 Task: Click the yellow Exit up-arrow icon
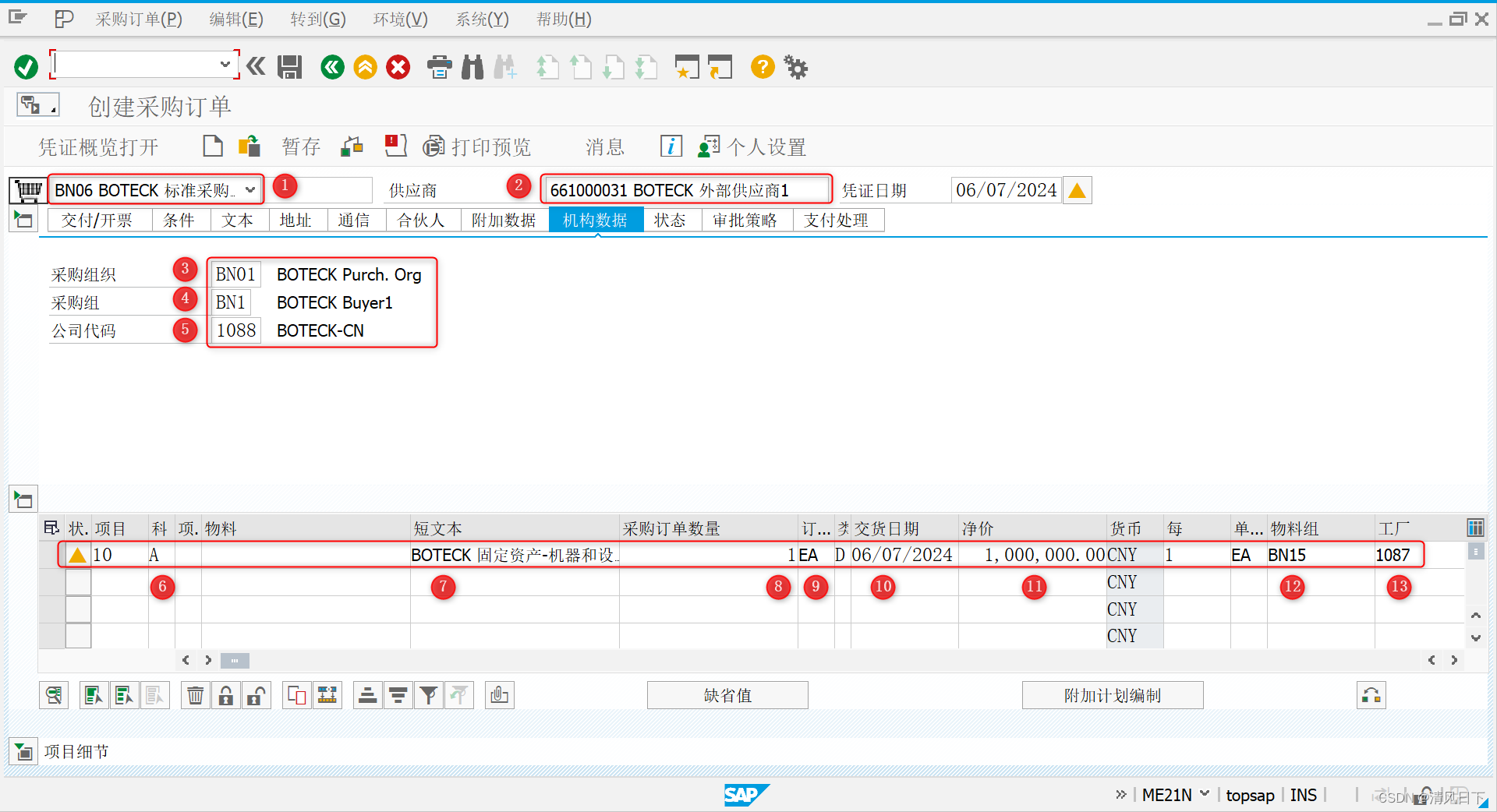(x=365, y=67)
